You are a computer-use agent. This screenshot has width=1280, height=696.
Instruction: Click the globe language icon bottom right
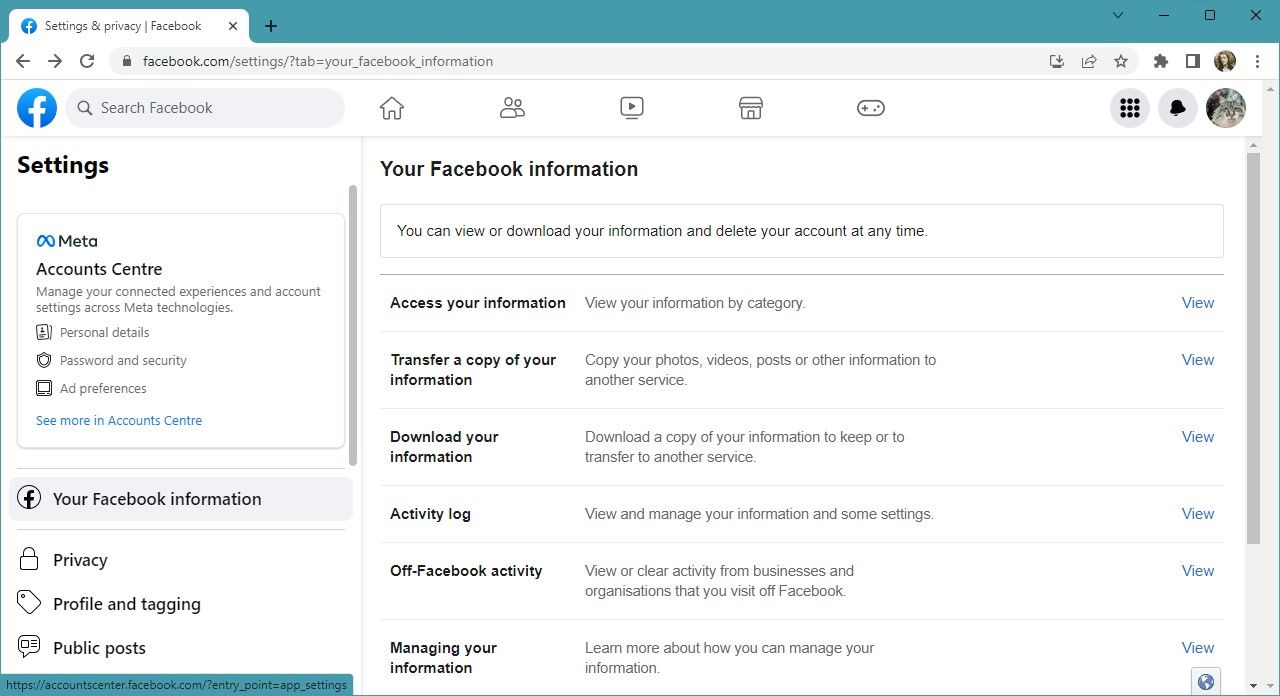click(x=1205, y=680)
